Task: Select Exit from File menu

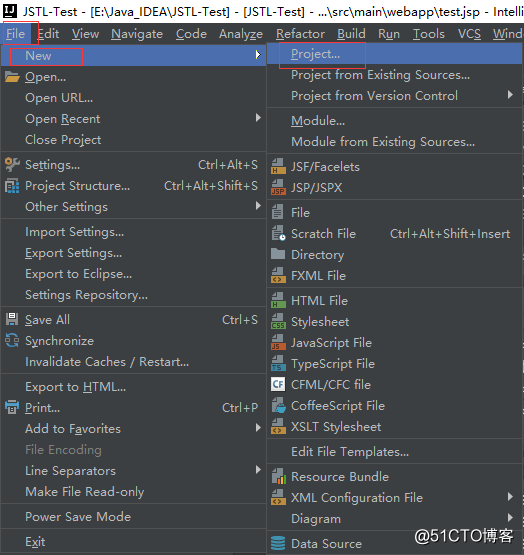Action: [133, 542]
